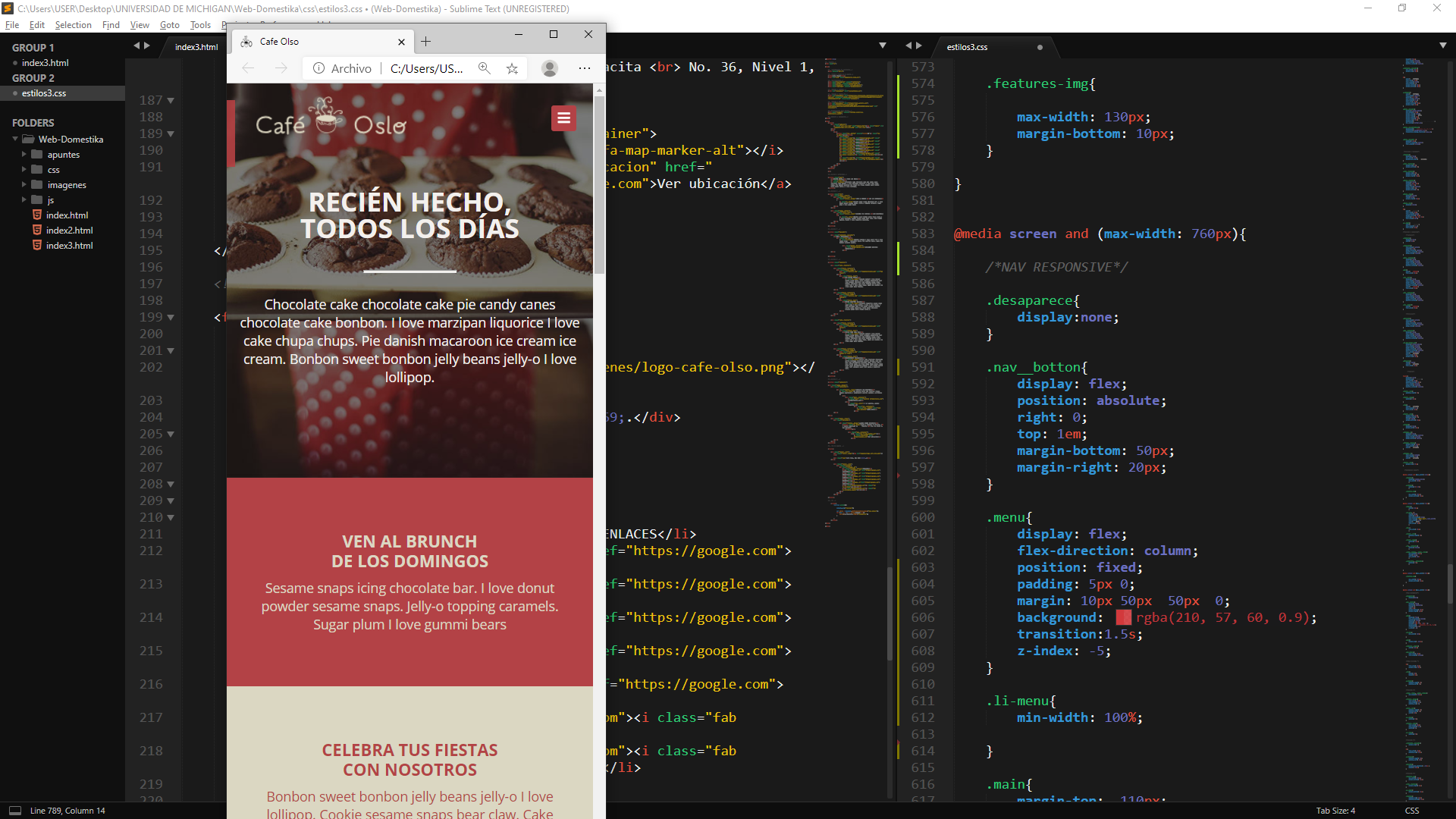Screen dimensions: 1456x819
Task: Click 'Line 789, Column 14' status text
Action: tap(67, 811)
